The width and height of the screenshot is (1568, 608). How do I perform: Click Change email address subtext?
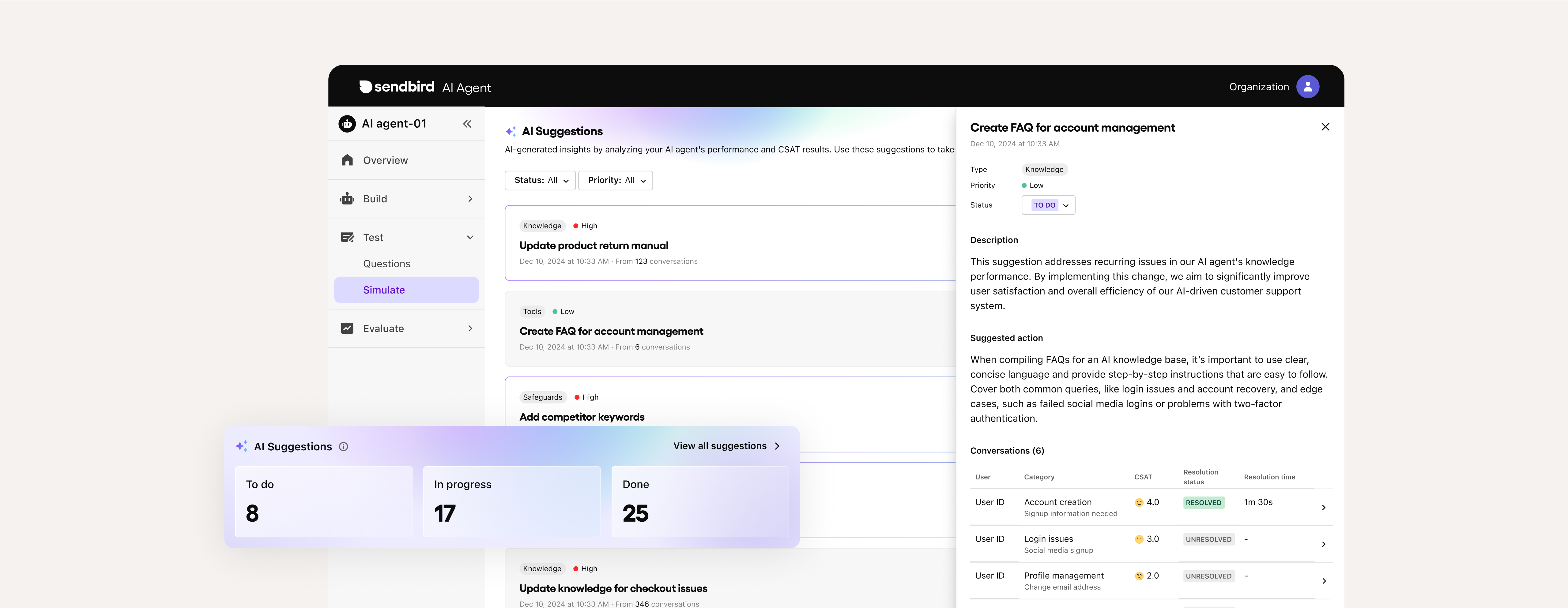(1062, 587)
